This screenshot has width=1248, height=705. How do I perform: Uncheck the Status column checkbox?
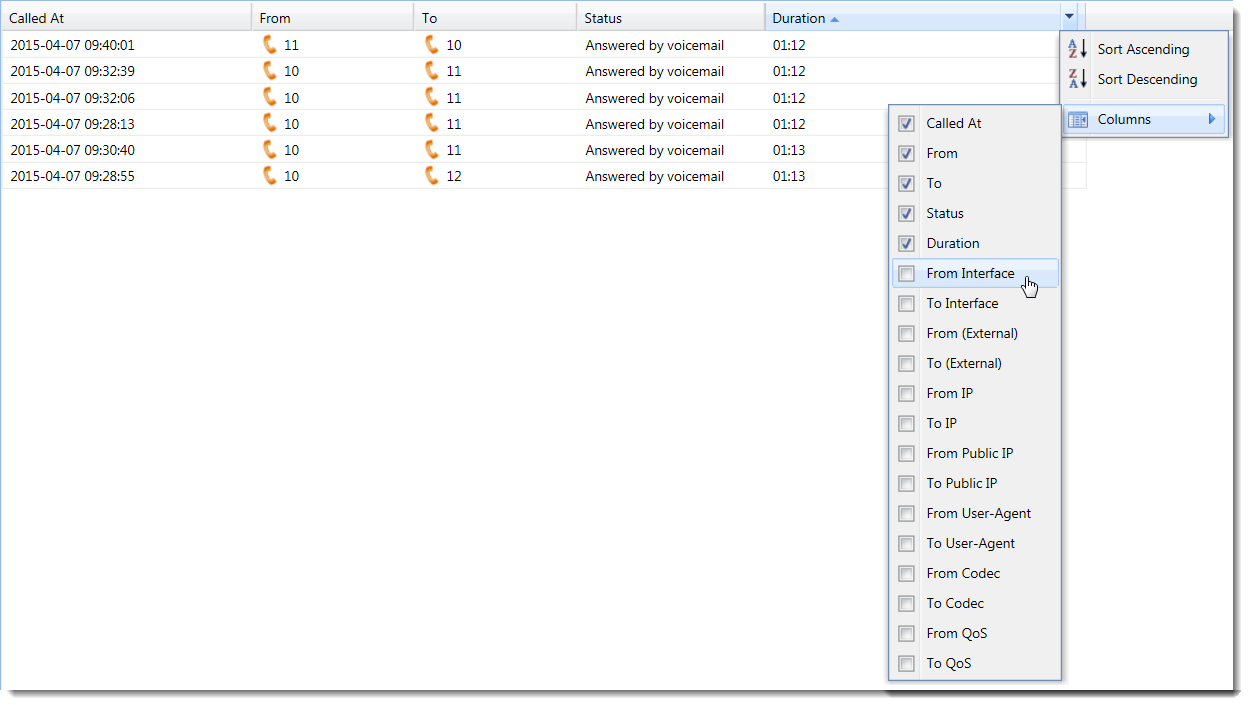[x=906, y=214]
